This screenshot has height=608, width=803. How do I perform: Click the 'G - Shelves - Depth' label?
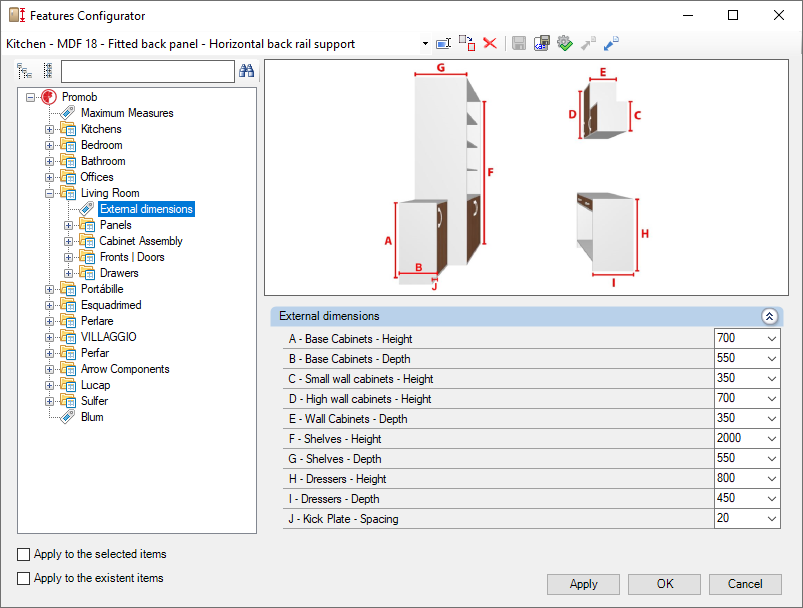pos(335,458)
